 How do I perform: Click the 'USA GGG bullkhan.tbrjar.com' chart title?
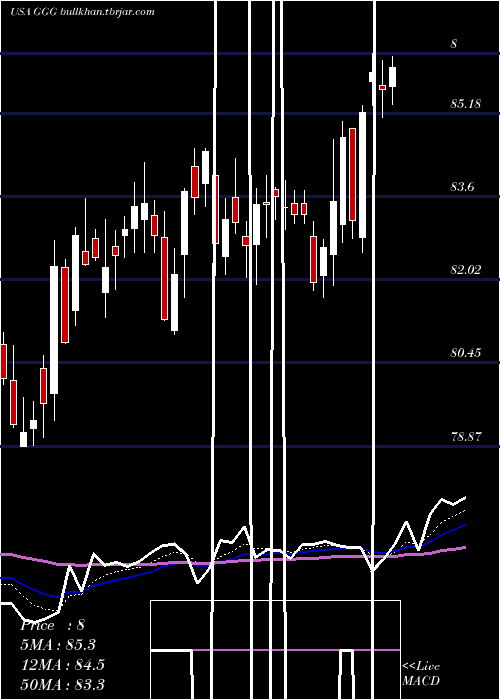(83, 12)
